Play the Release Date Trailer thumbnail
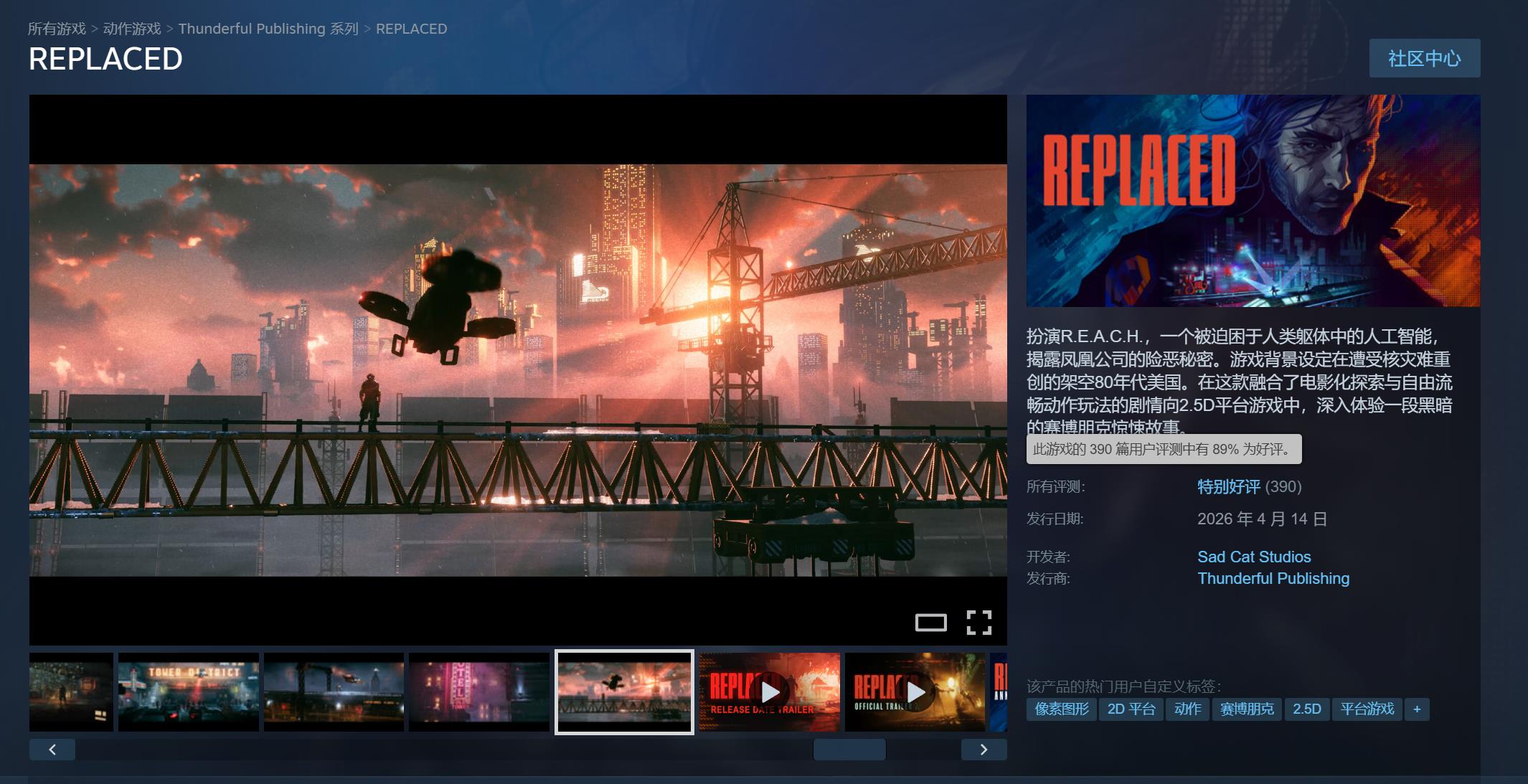This screenshot has height=784, width=1528. coord(769,692)
